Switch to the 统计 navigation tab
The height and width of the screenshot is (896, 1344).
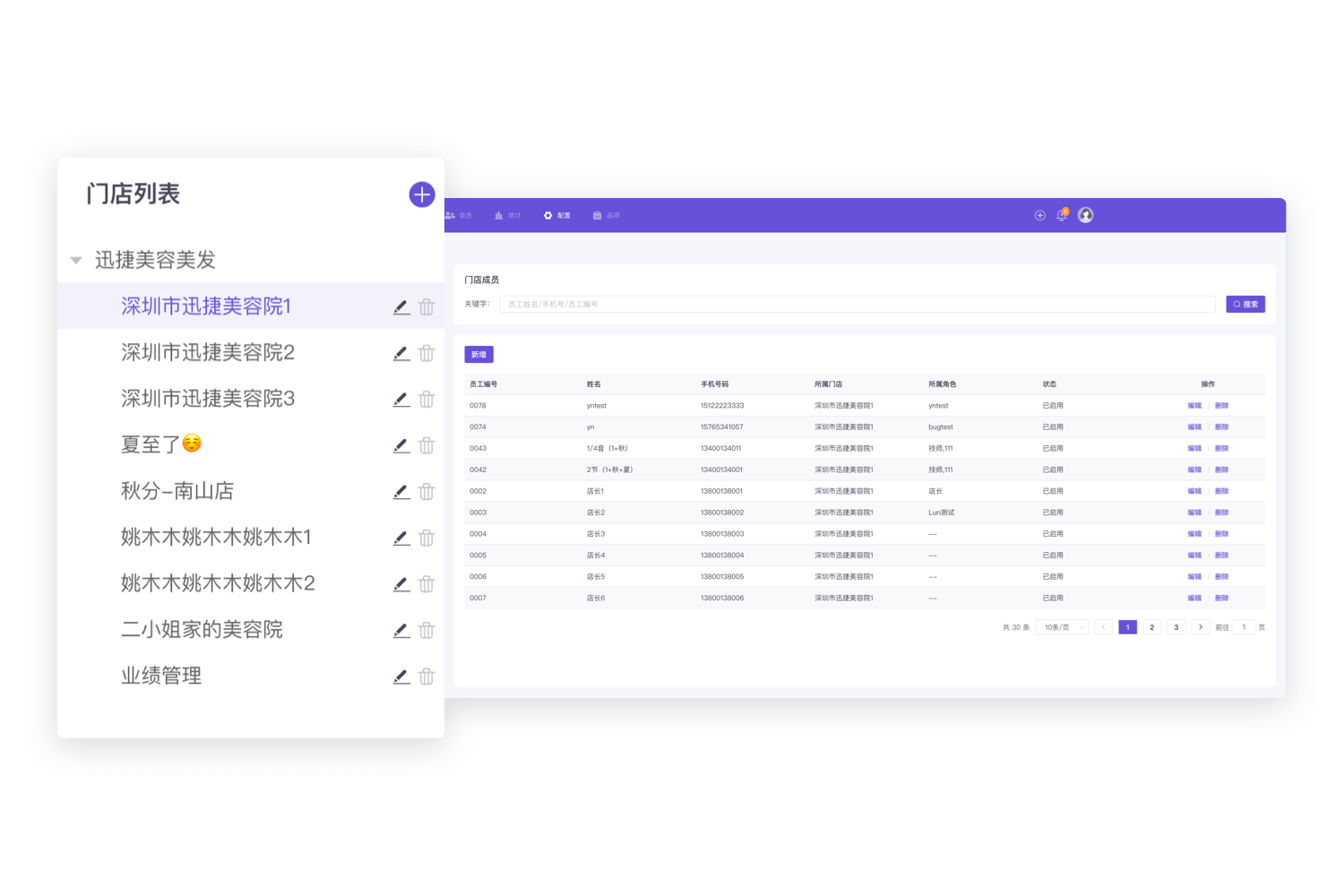(x=508, y=216)
